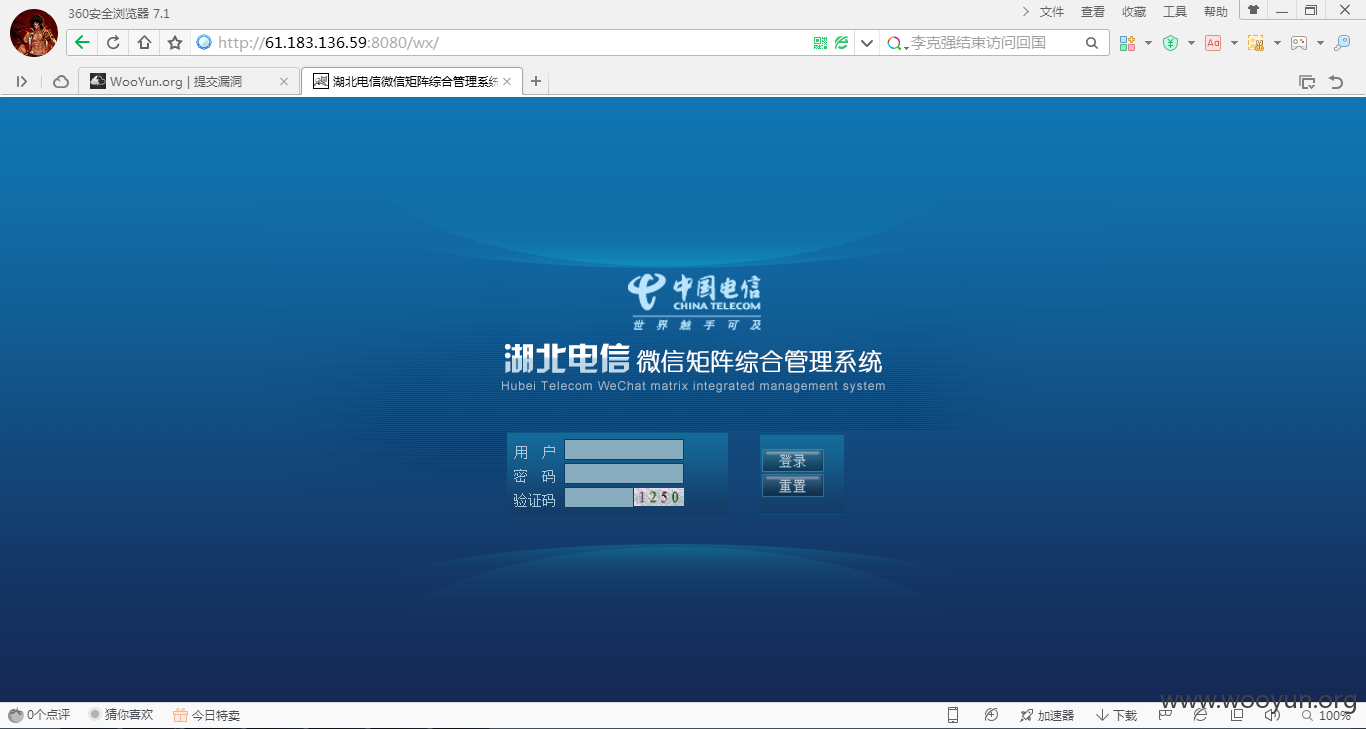Image resolution: width=1366 pixels, height=729 pixels.
Task: Click the search magnifier button
Action: (x=1092, y=43)
